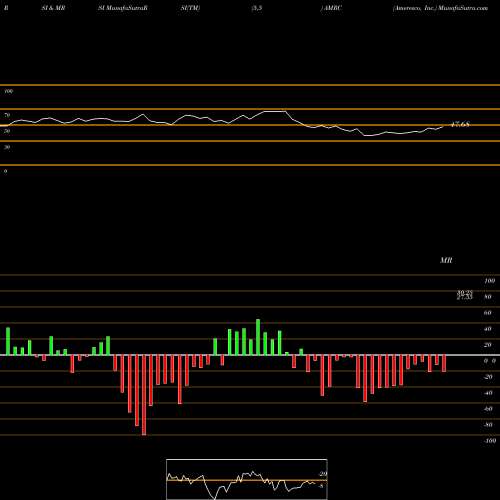This screenshot has width=500, height=500.
Task: Click the tallest green MR histogram bar
Action: (x=258, y=337)
